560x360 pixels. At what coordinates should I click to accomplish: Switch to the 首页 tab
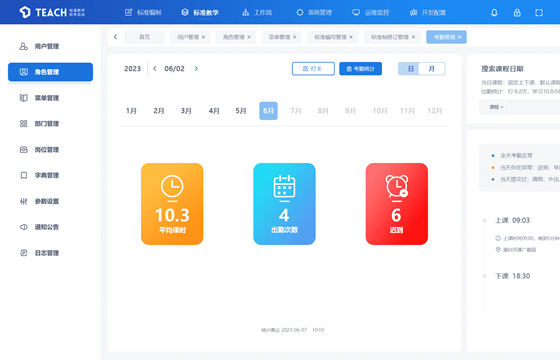tap(144, 37)
